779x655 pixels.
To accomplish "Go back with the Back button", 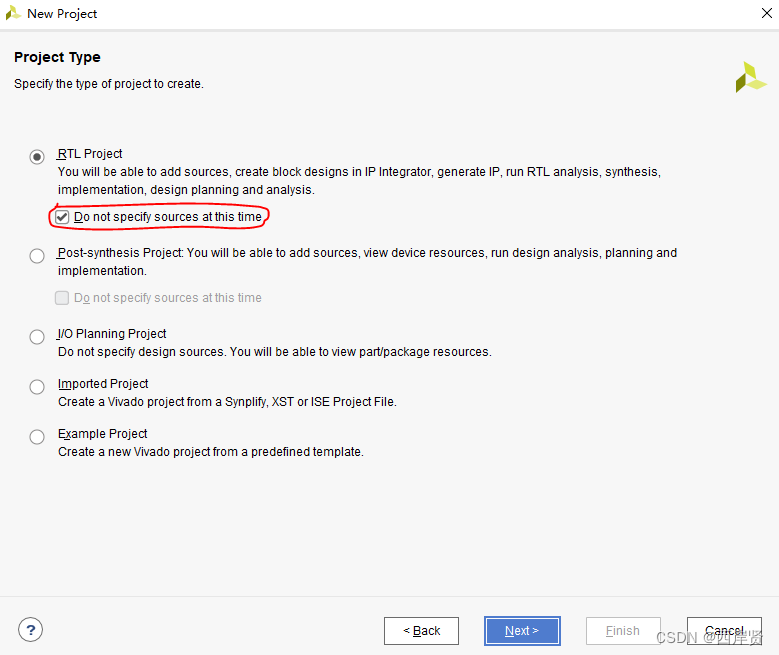I will (x=421, y=631).
